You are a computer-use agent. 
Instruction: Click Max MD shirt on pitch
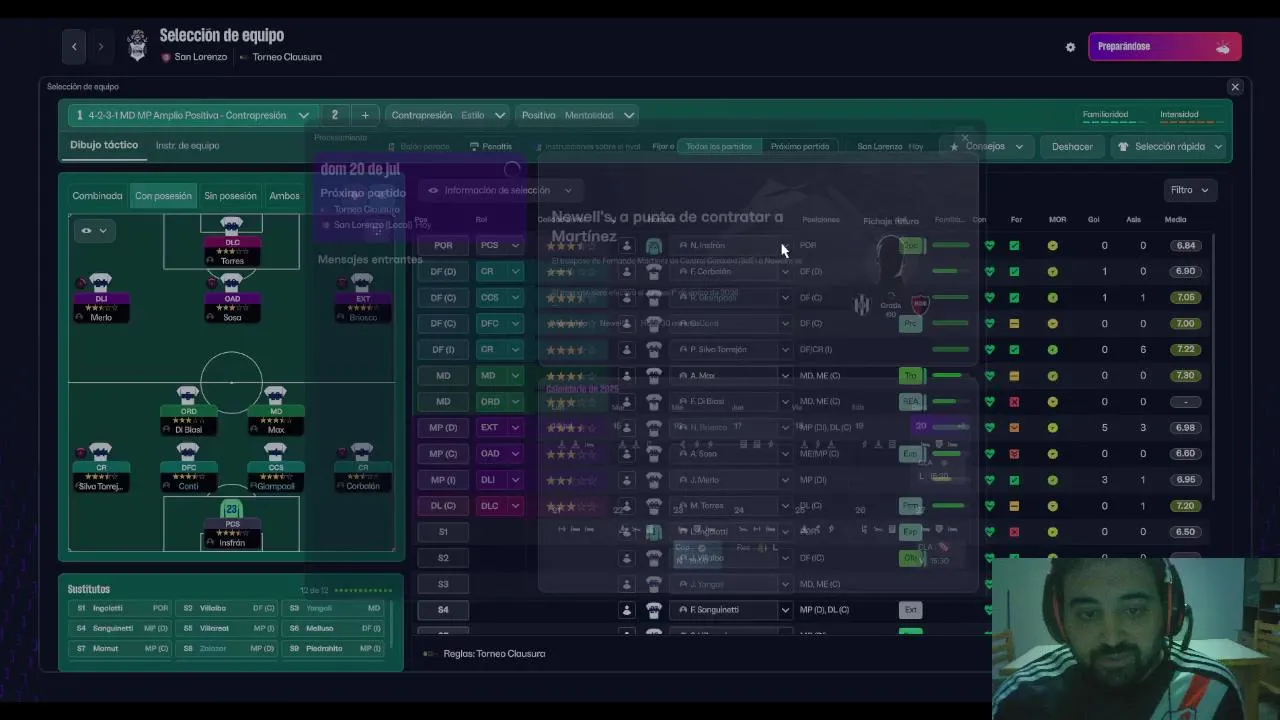tap(276, 395)
